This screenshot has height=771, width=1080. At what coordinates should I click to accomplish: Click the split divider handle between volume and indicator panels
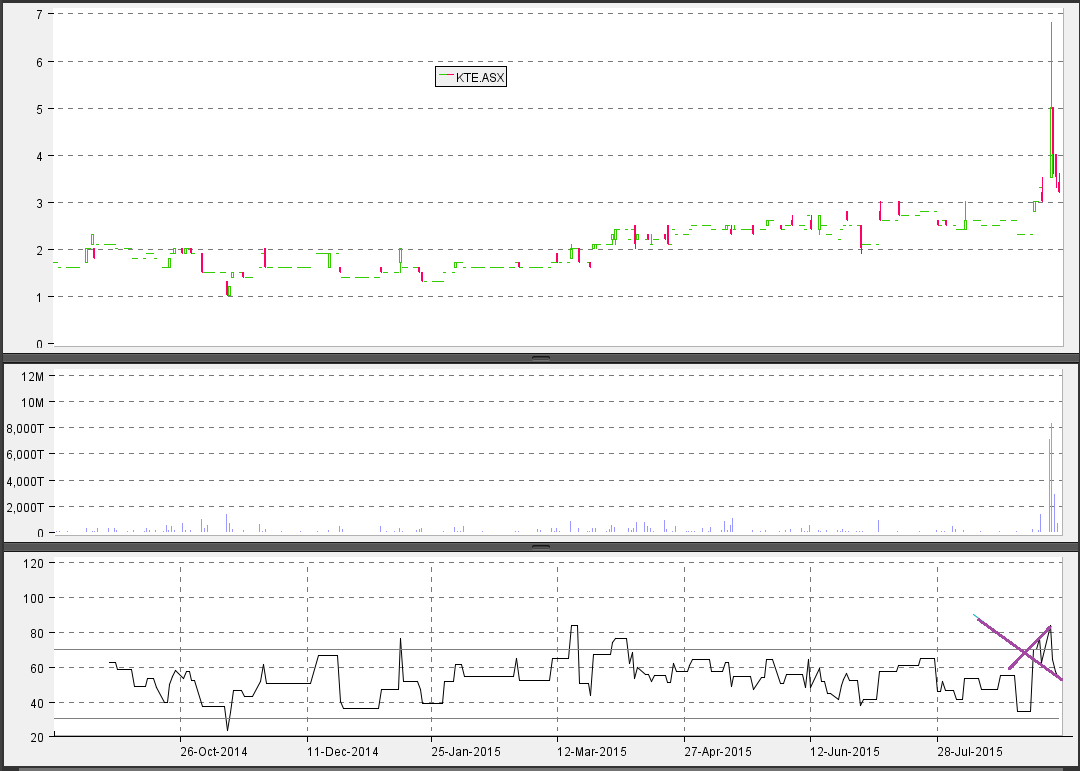coord(541,547)
